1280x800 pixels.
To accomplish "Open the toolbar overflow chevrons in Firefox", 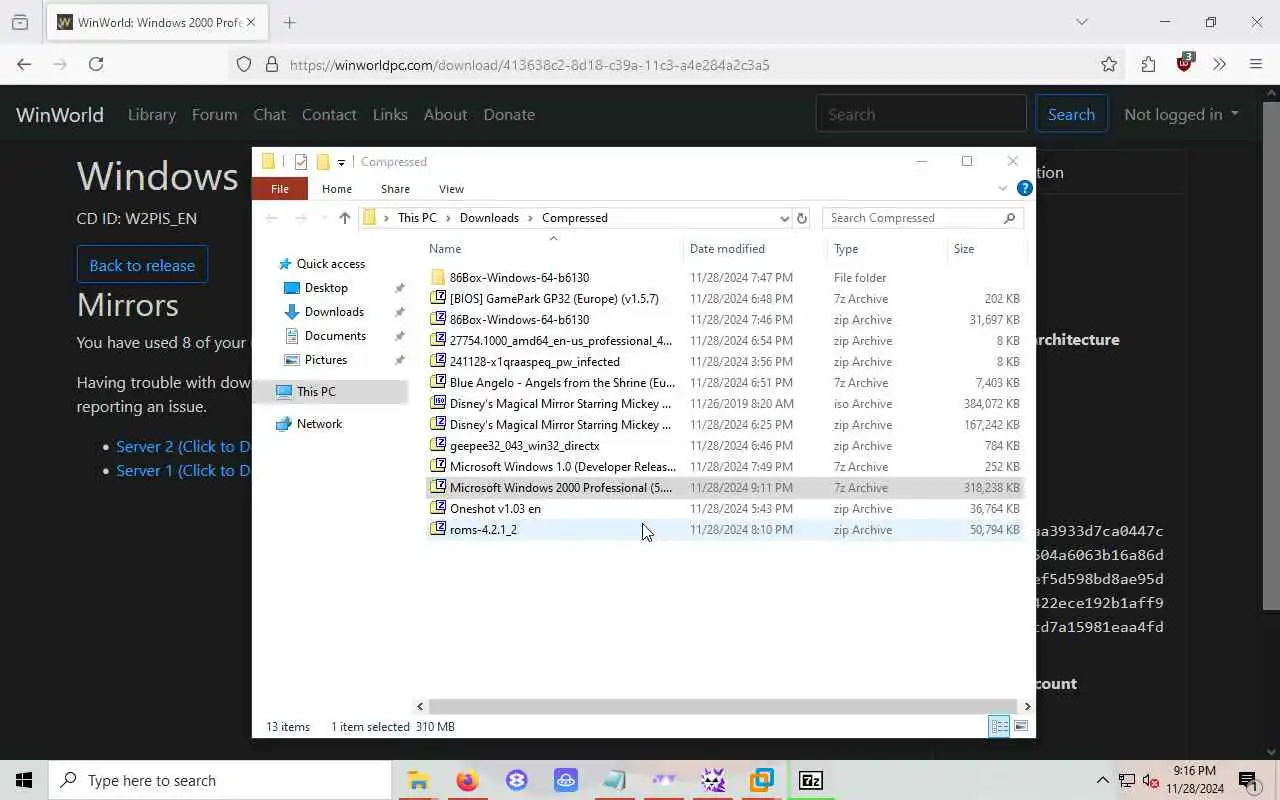I will click(x=1220, y=64).
